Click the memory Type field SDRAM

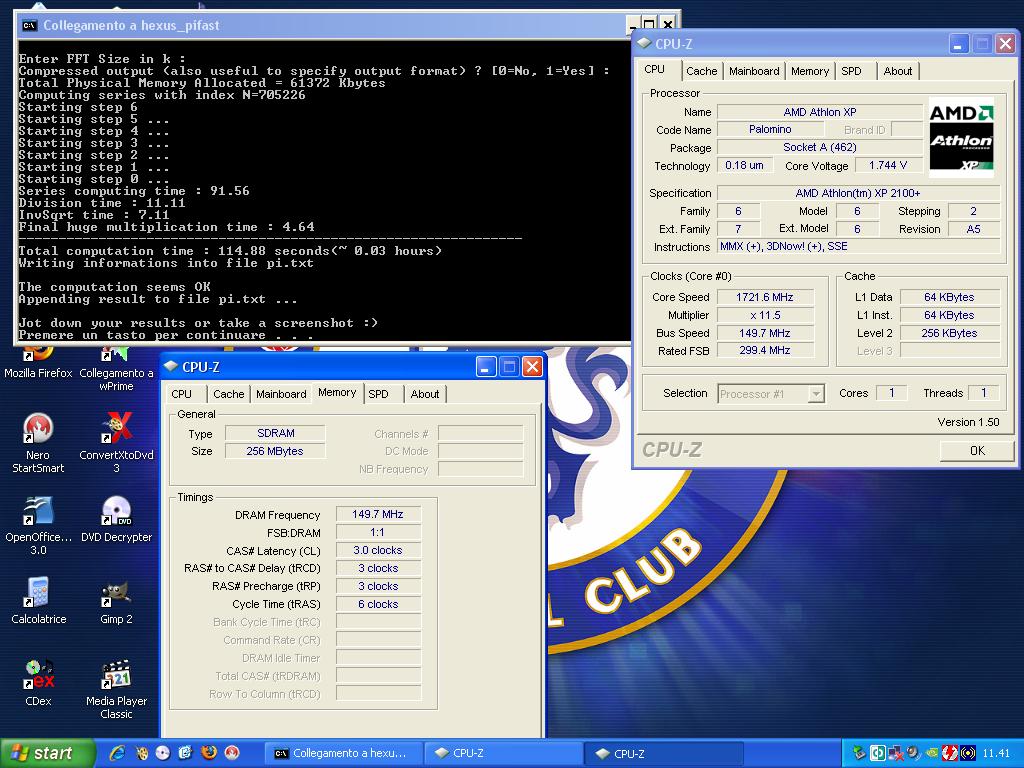276,433
